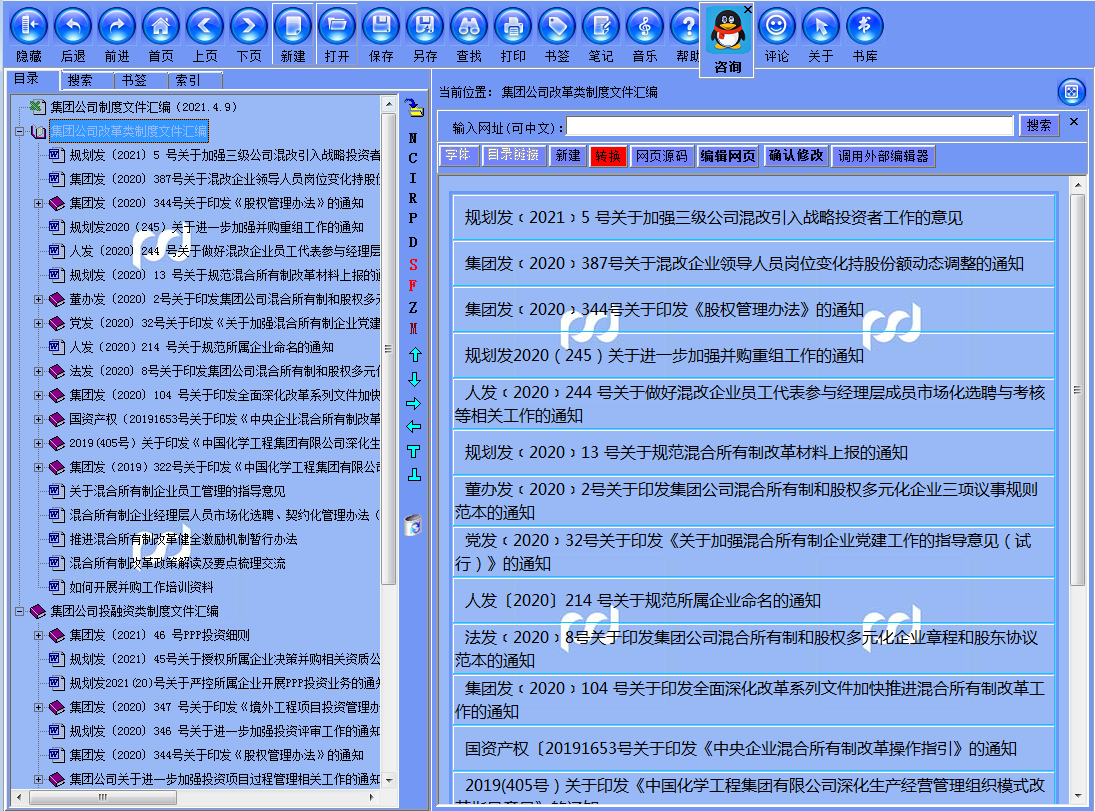Expand 集团发(2020)344号 股权管理办法 node
The height and width of the screenshot is (811, 1095).
click(x=38, y=203)
